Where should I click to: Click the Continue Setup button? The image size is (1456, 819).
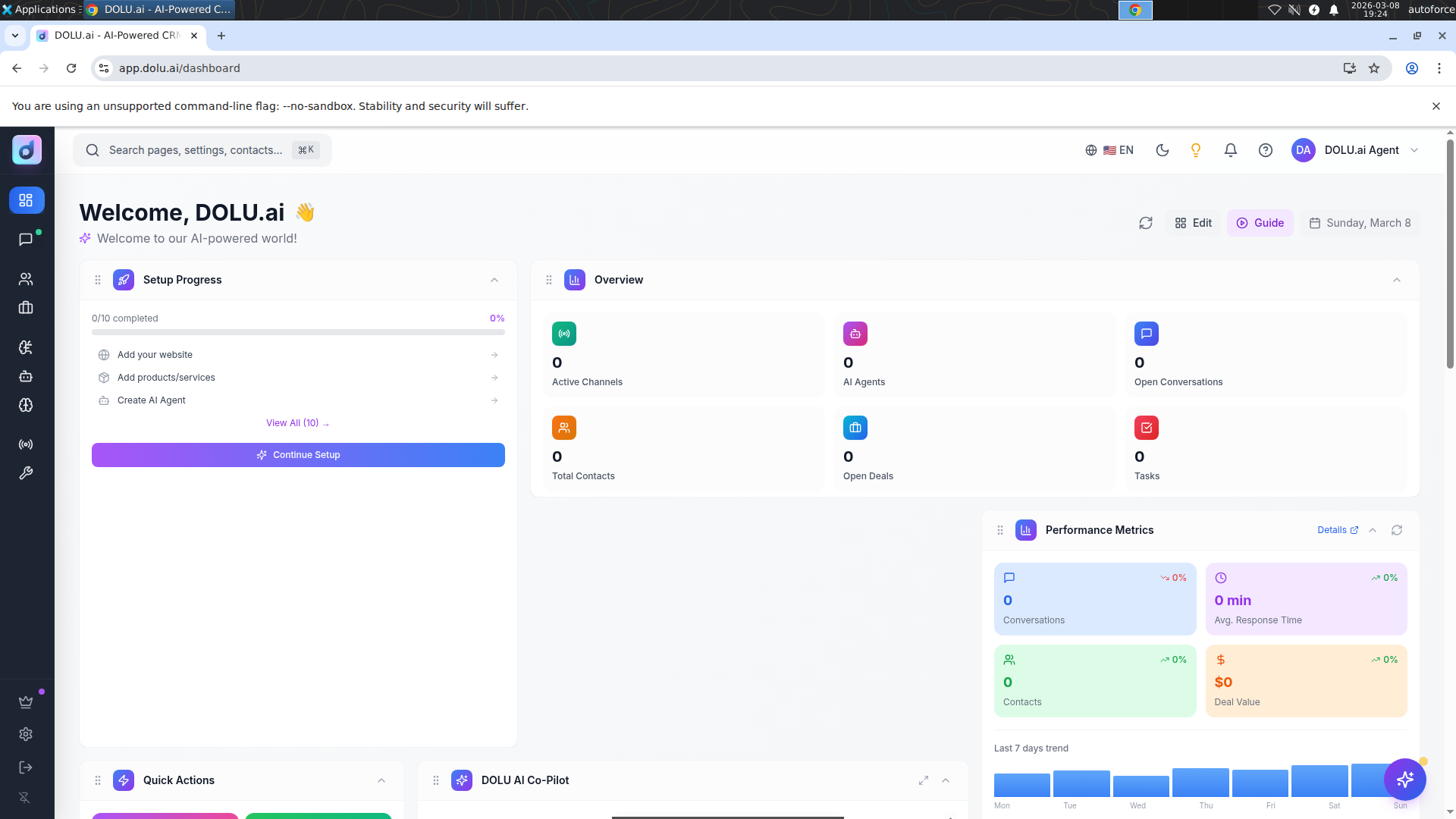pyautogui.click(x=298, y=455)
